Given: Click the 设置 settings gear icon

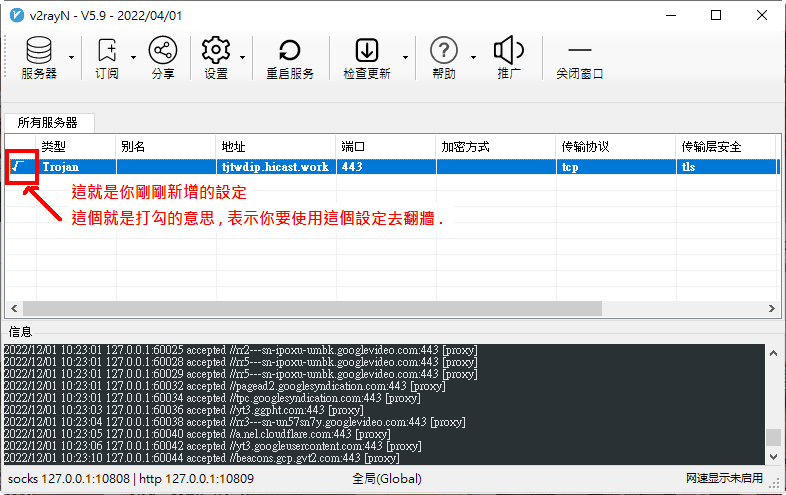Looking at the screenshot, I should click(216, 51).
